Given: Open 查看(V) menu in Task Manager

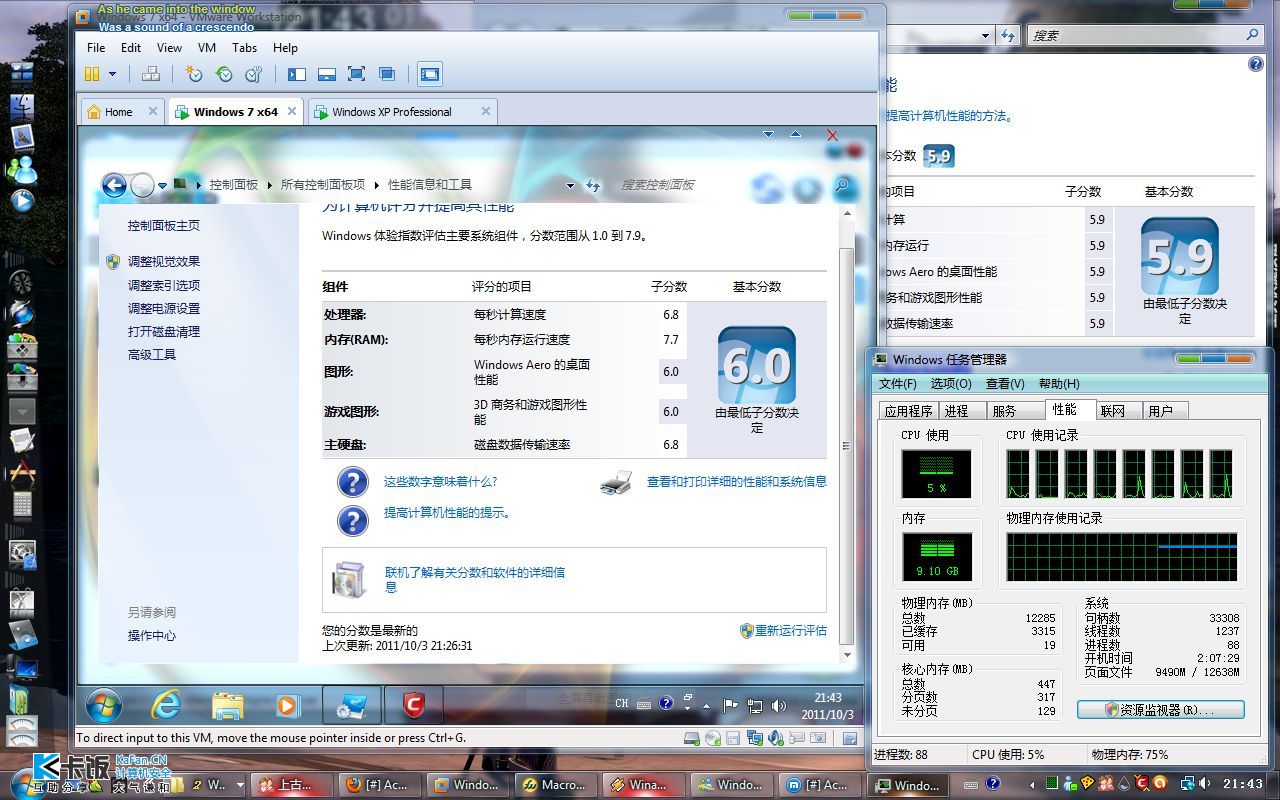Looking at the screenshot, I should (1005, 384).
